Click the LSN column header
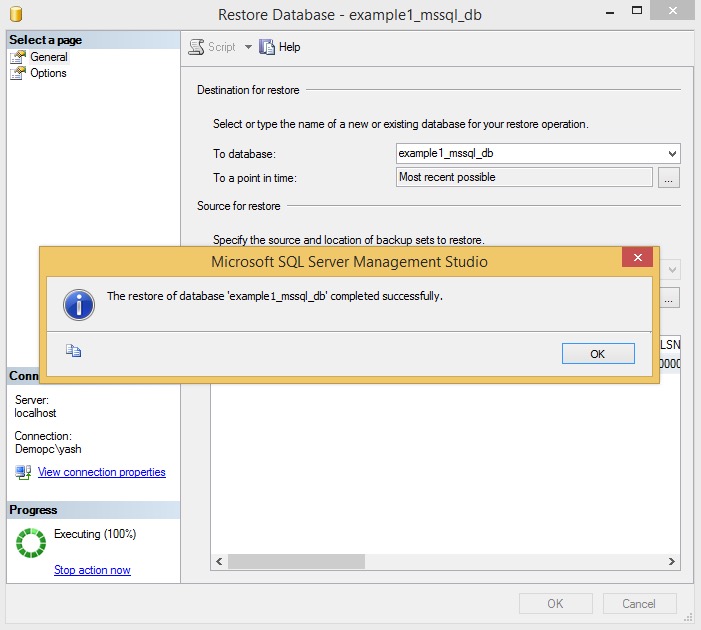Image resolution: width=701 pixels, height=630 pixels. tap(670, 344)
